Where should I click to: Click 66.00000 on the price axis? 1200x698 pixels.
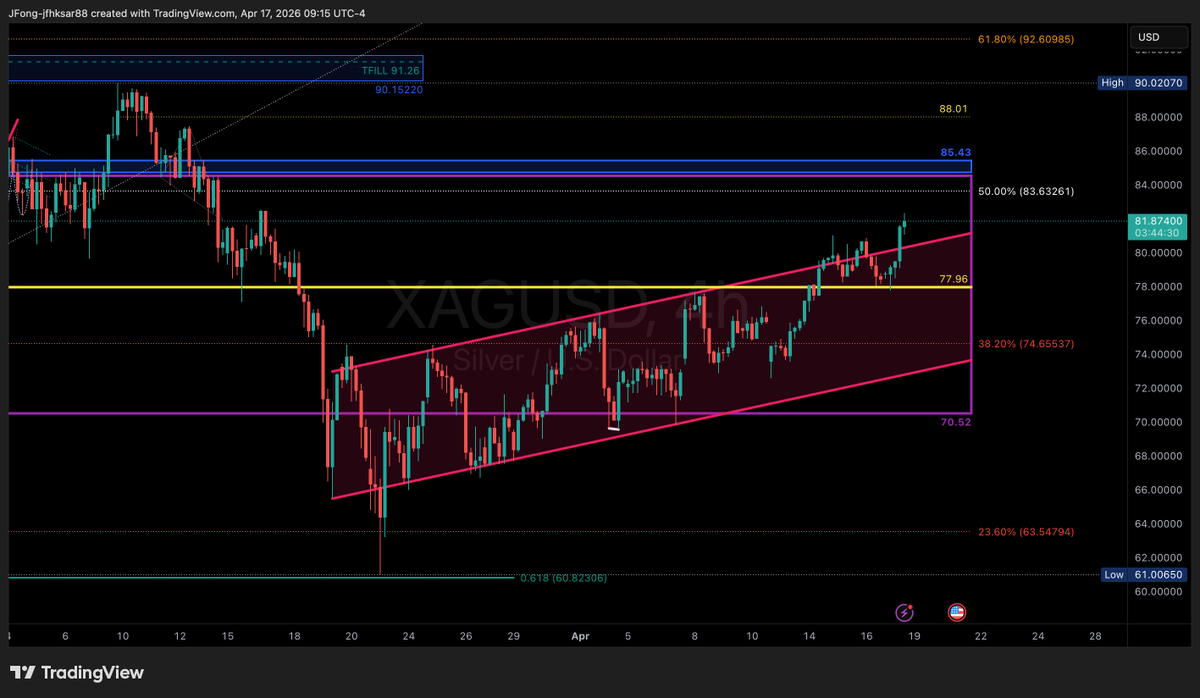point(1160,490)
